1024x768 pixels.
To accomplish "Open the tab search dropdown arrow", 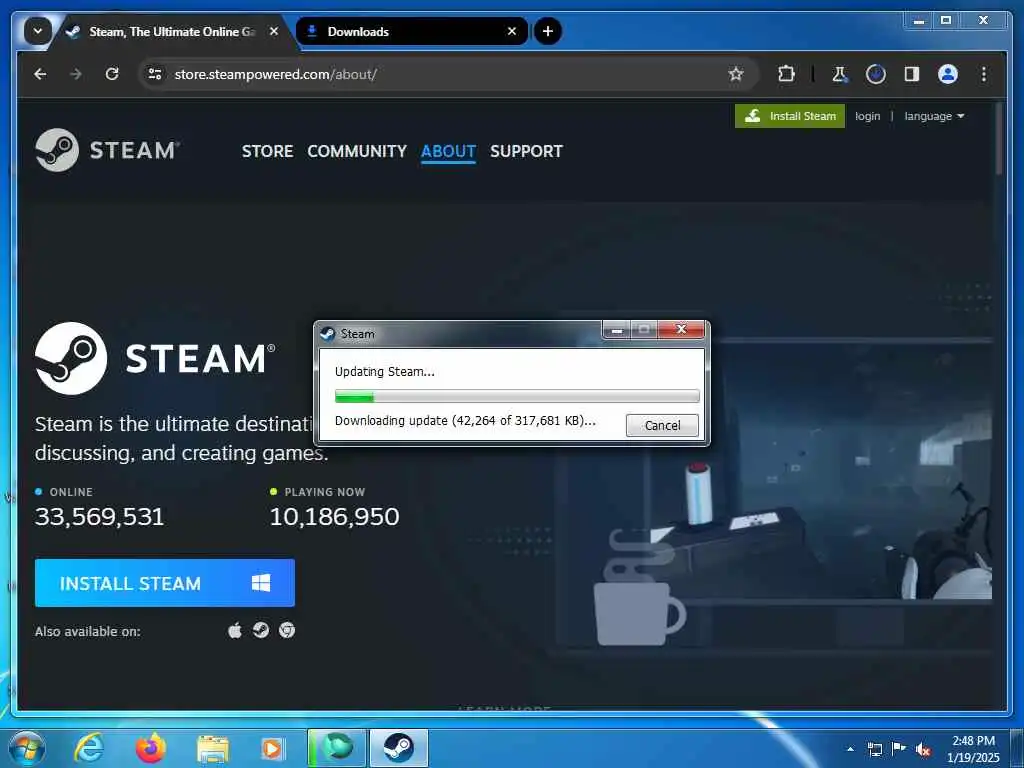I will pos(38,31).
